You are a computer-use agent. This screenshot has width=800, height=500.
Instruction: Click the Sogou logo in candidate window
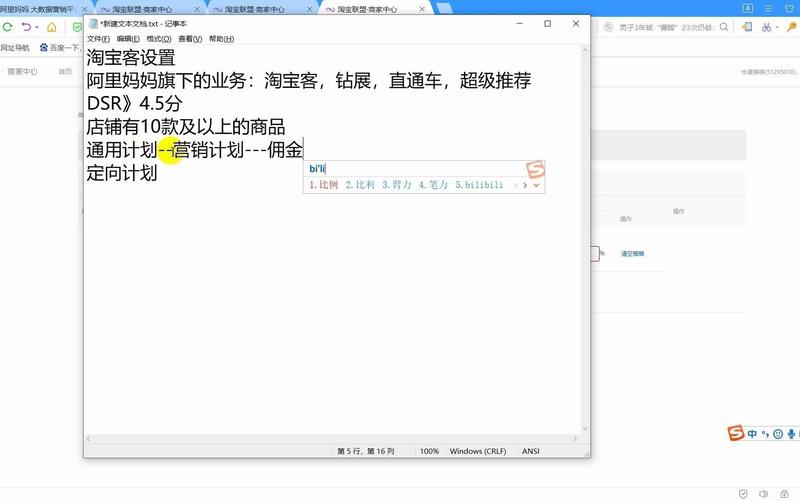[535, 169]
